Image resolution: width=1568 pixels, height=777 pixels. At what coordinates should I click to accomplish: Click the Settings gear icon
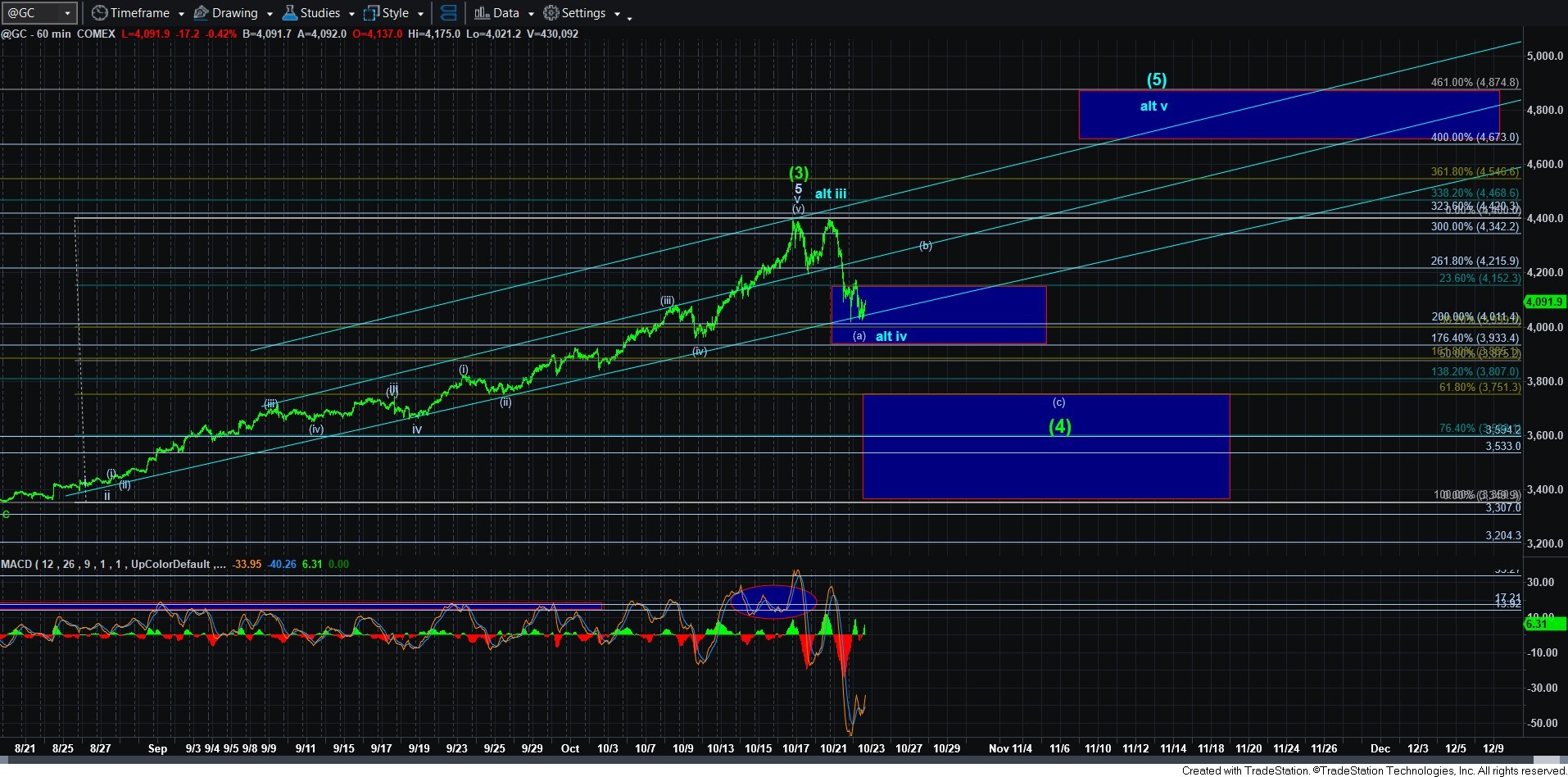[551, 13]
